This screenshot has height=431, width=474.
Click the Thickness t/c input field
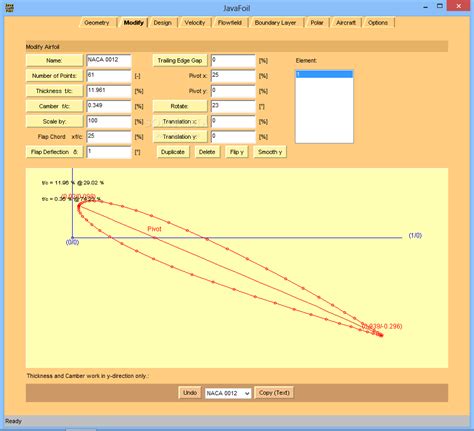click(x=109, y=91)
